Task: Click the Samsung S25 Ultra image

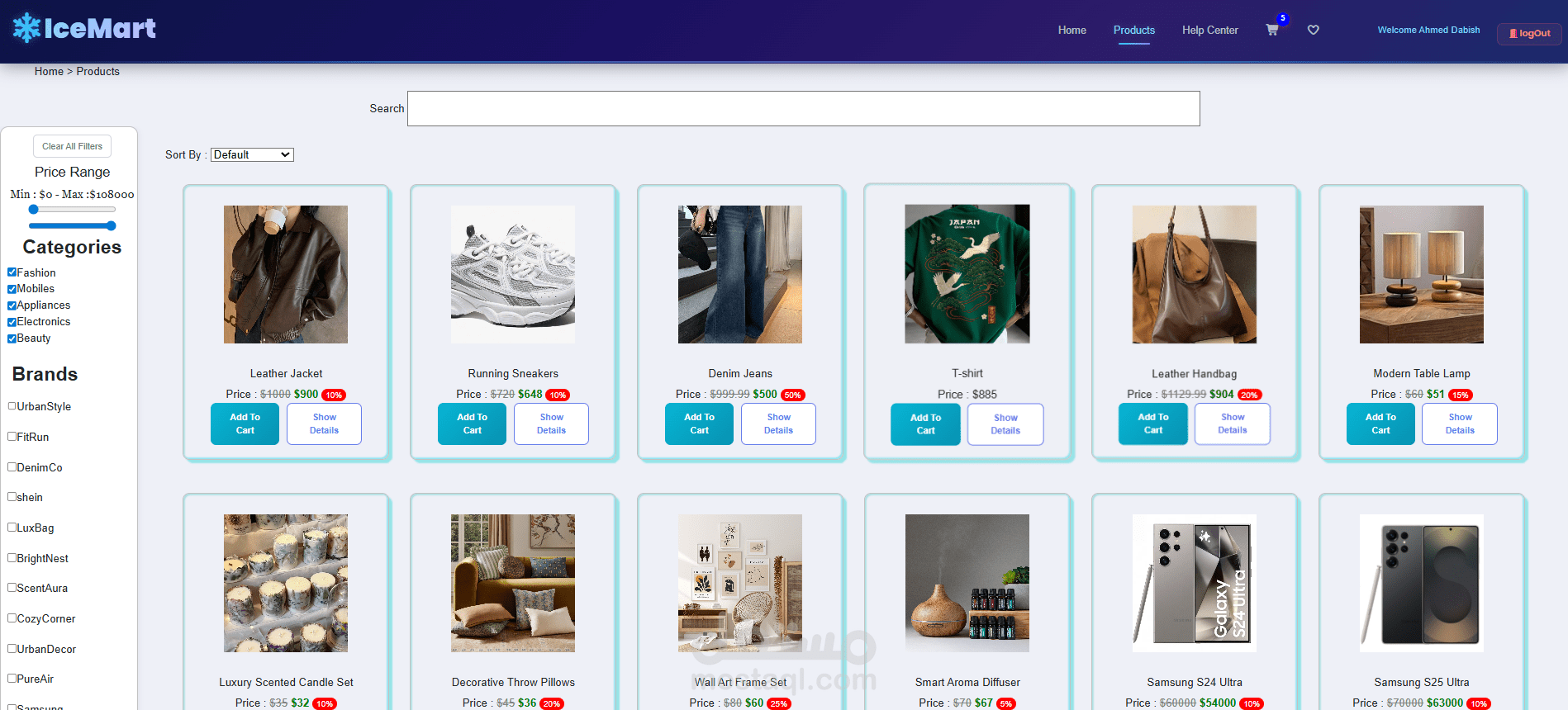Action: [1422, 583]
